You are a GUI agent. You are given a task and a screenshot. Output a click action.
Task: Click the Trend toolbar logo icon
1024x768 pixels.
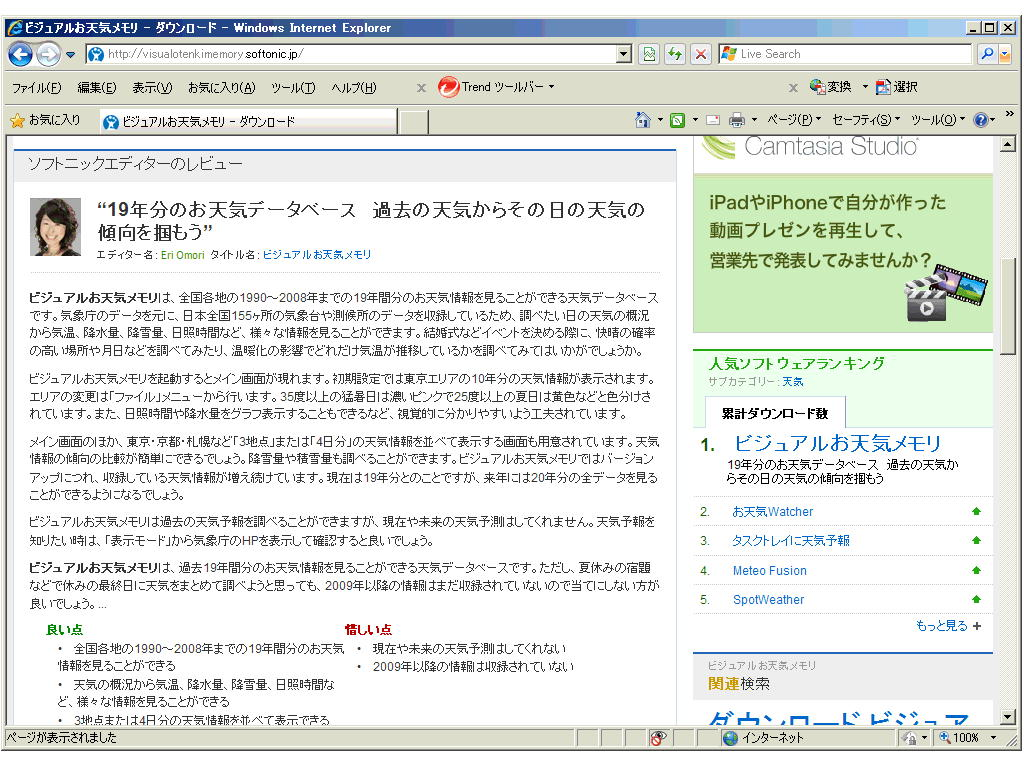coord(449,87)
